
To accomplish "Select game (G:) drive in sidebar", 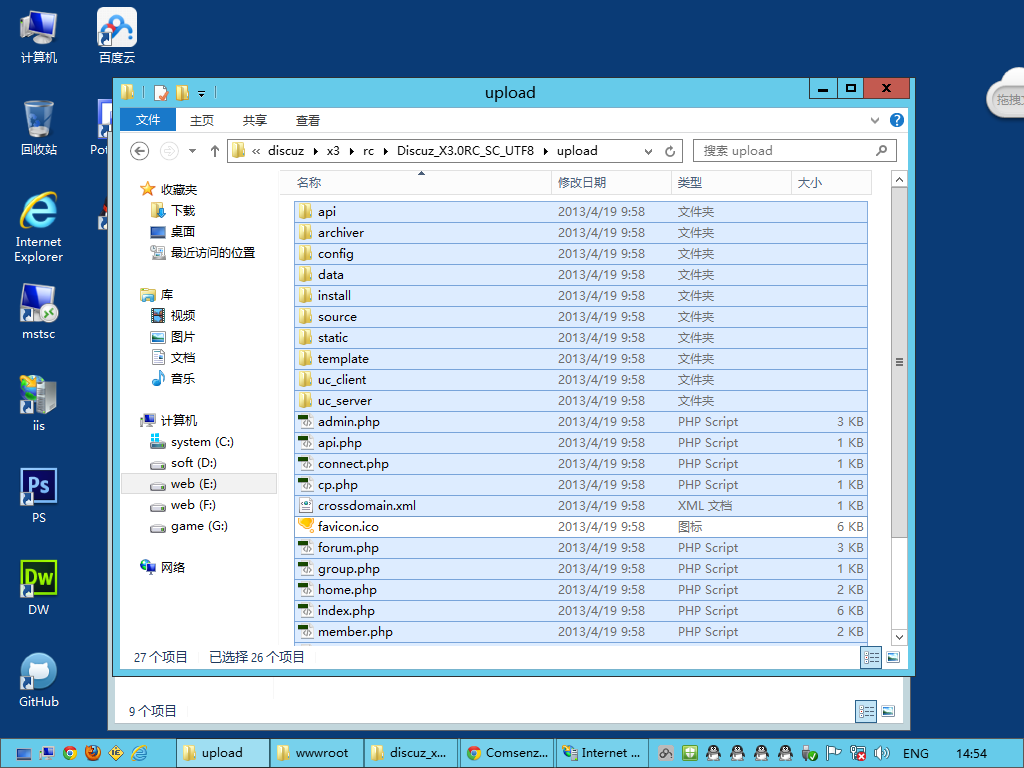I will coord(189,526).
